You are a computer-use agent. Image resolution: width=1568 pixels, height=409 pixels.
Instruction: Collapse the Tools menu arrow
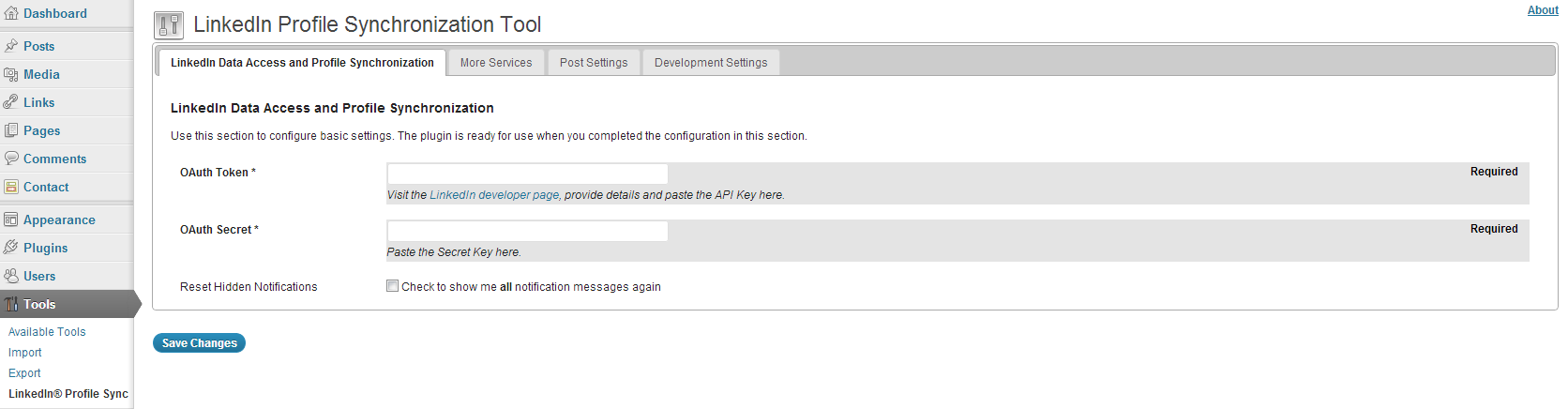click(136, 304)
